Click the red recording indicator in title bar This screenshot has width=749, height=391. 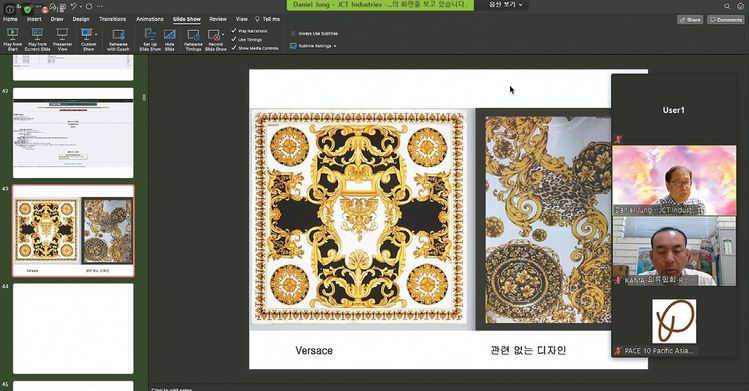(44, 10)
